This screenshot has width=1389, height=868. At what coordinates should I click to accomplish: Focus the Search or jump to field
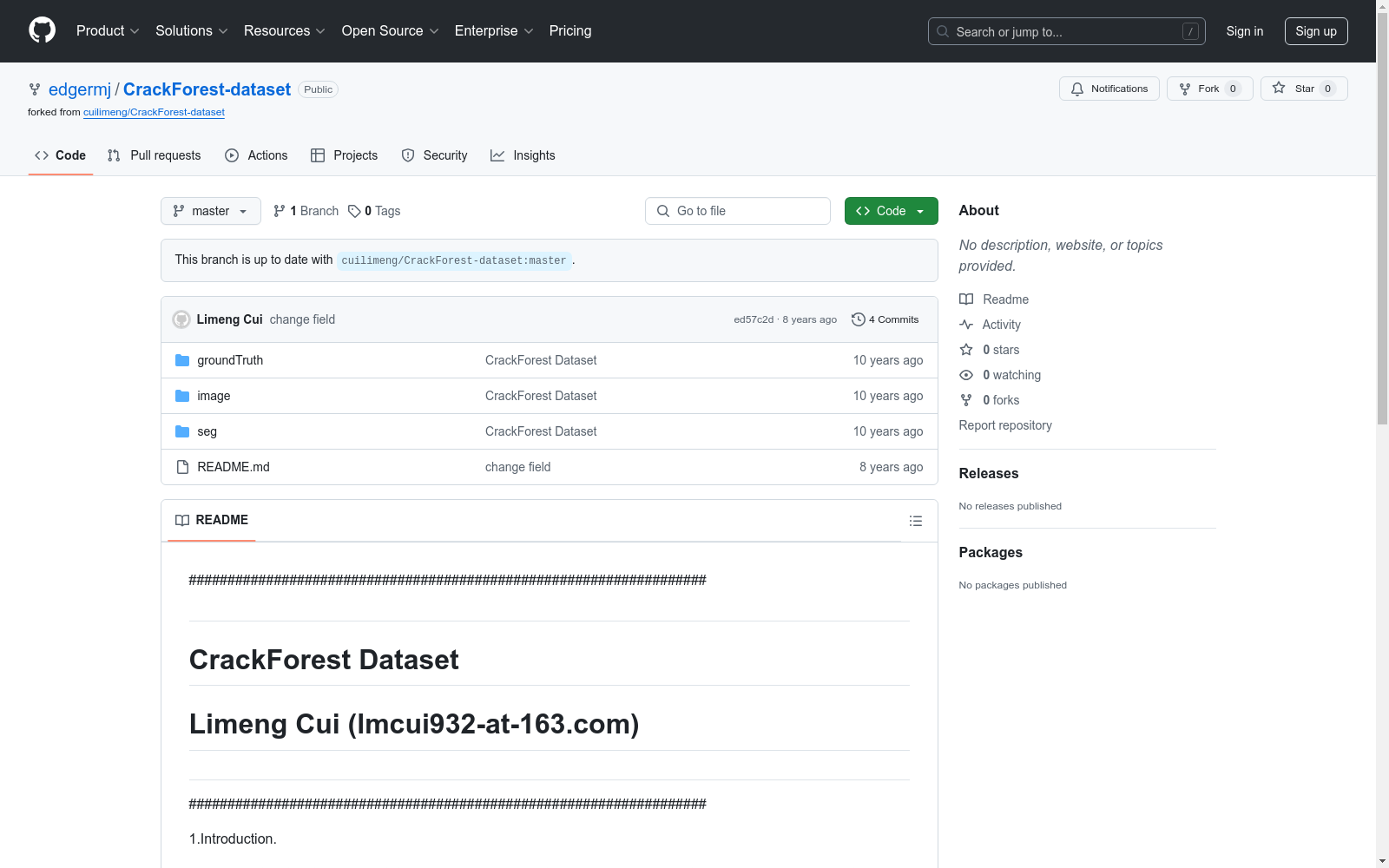(1066, 31)
